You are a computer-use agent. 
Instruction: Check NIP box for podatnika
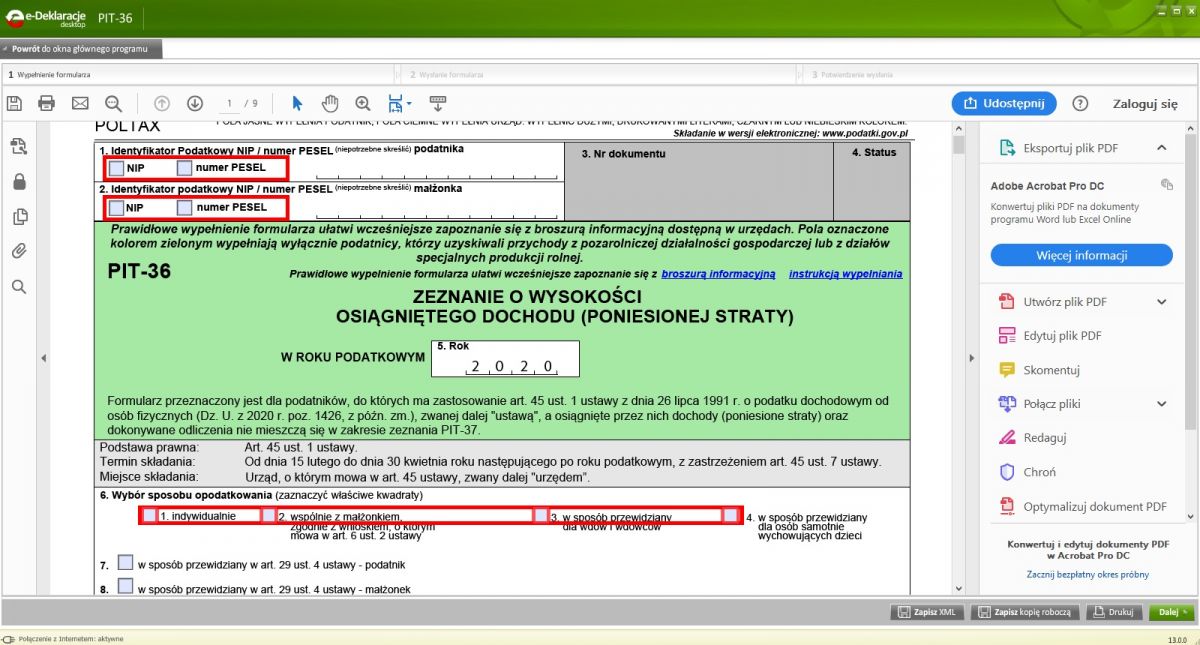pyautogui.click(x=116, y=168)
